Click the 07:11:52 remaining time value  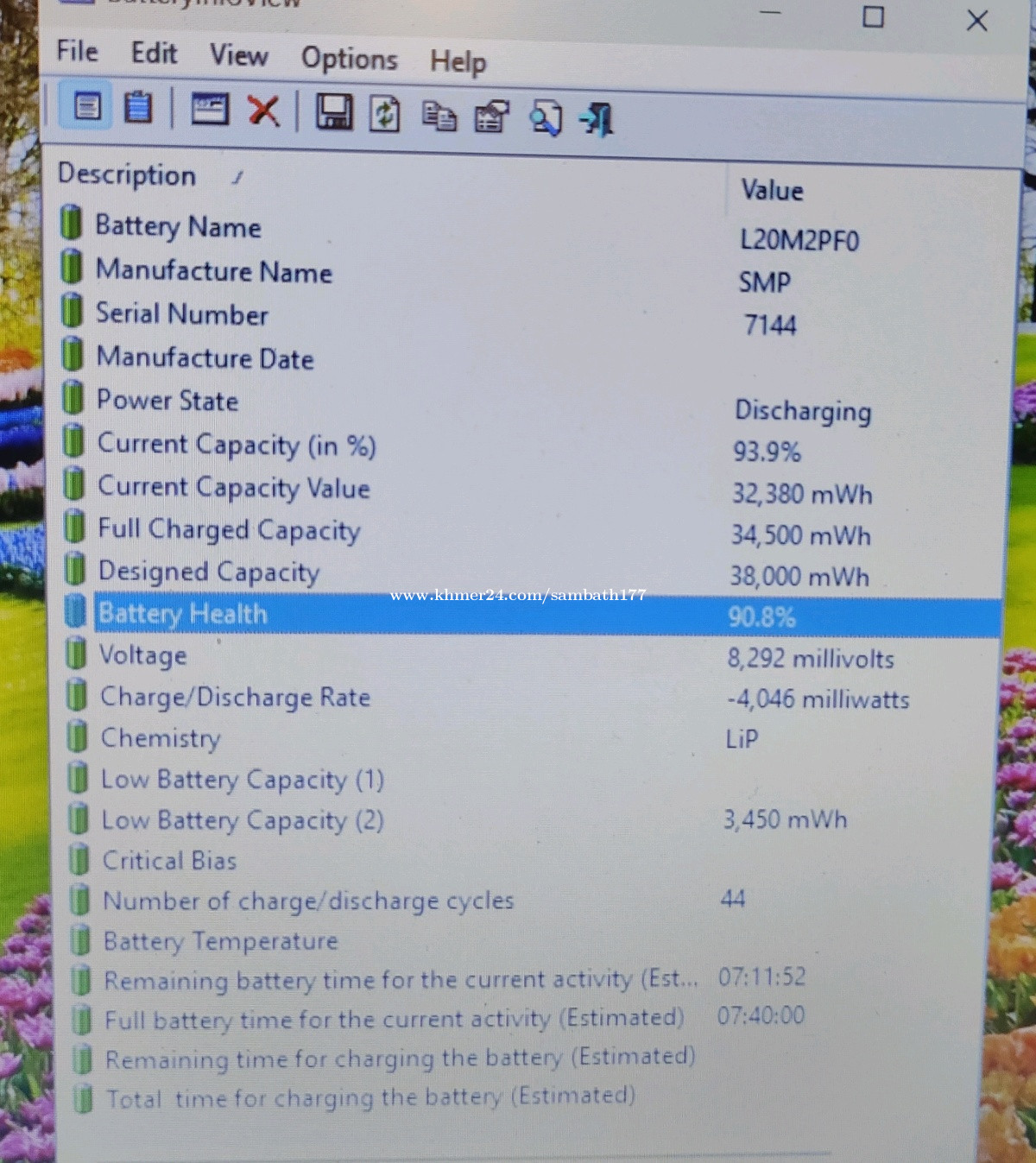(x=761, y=977)
